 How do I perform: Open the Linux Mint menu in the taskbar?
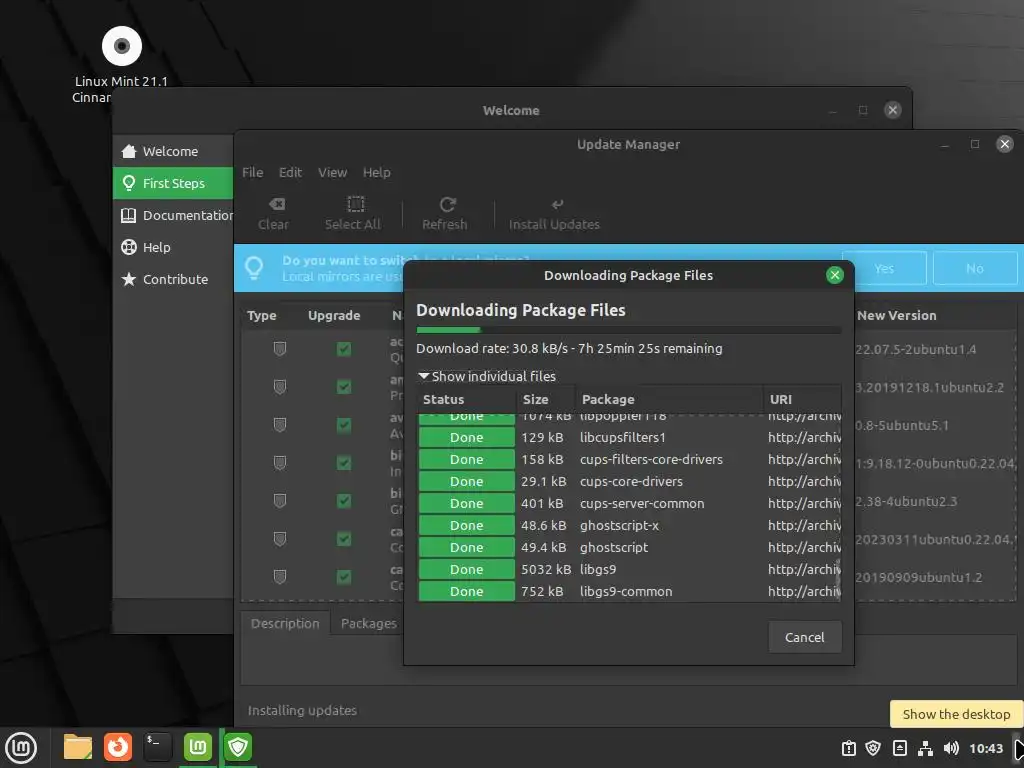tap(21, 747)
